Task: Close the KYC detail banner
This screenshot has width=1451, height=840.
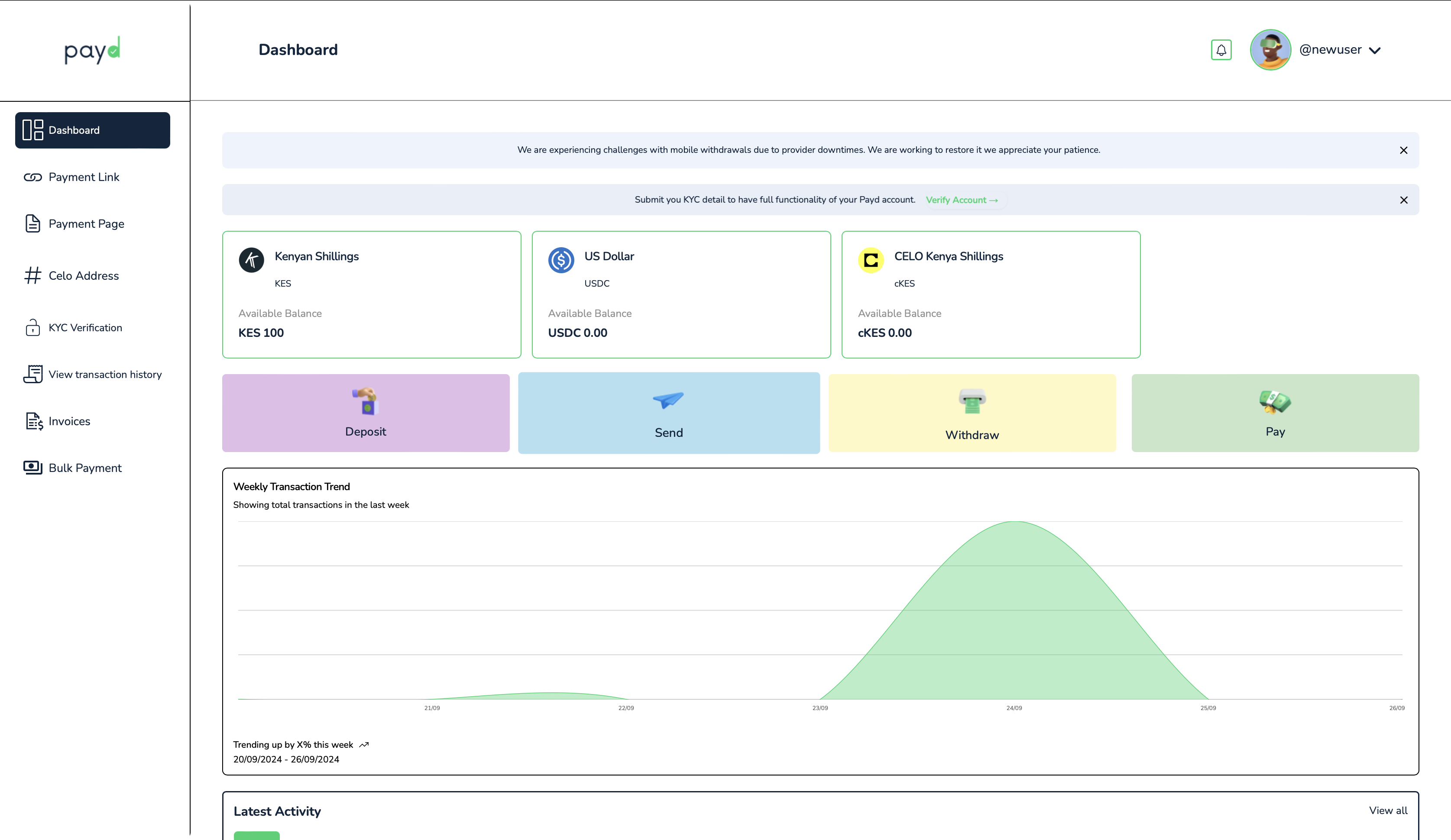Action: point(1403,200)
